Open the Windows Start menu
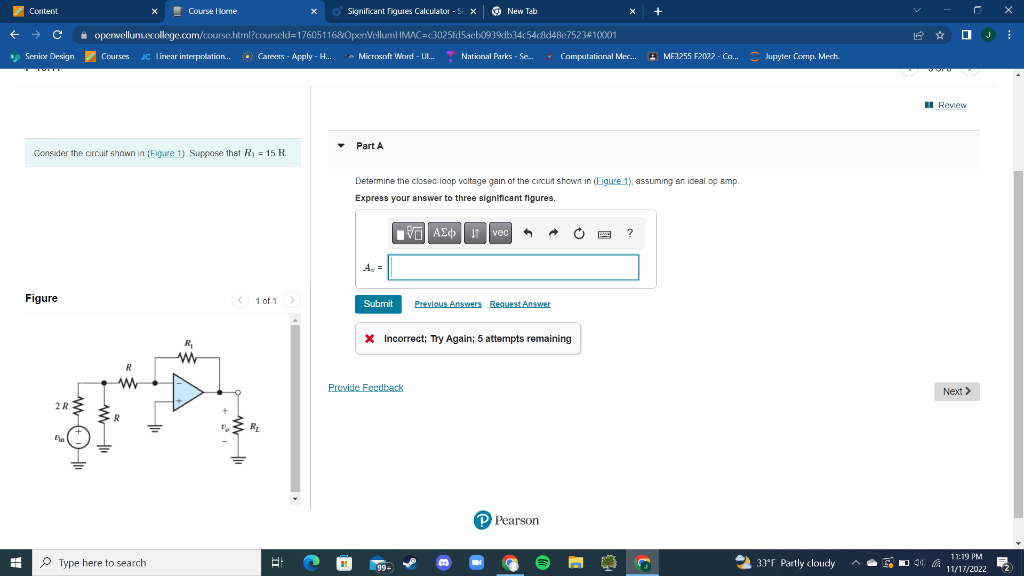The height and width of the screenshot is (576, 1024). click(x=16, y=562)
